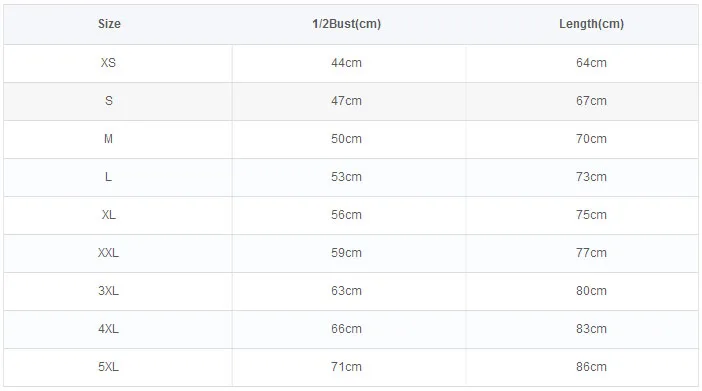Click the 71cm bust value
Image resolution: width=702 pixels, height=391 pixels.
tap(347, 367)
